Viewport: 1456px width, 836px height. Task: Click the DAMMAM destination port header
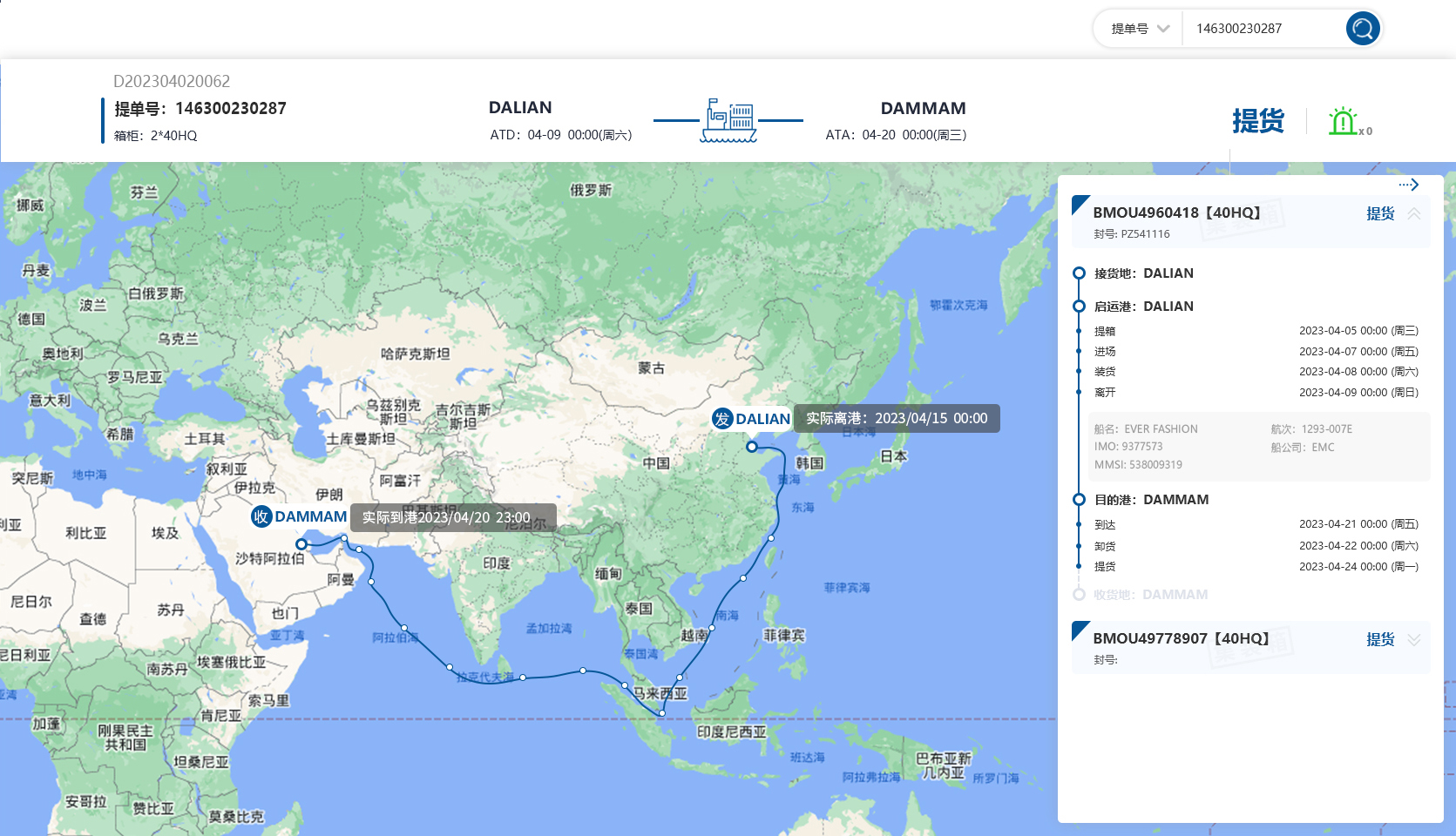923,109
